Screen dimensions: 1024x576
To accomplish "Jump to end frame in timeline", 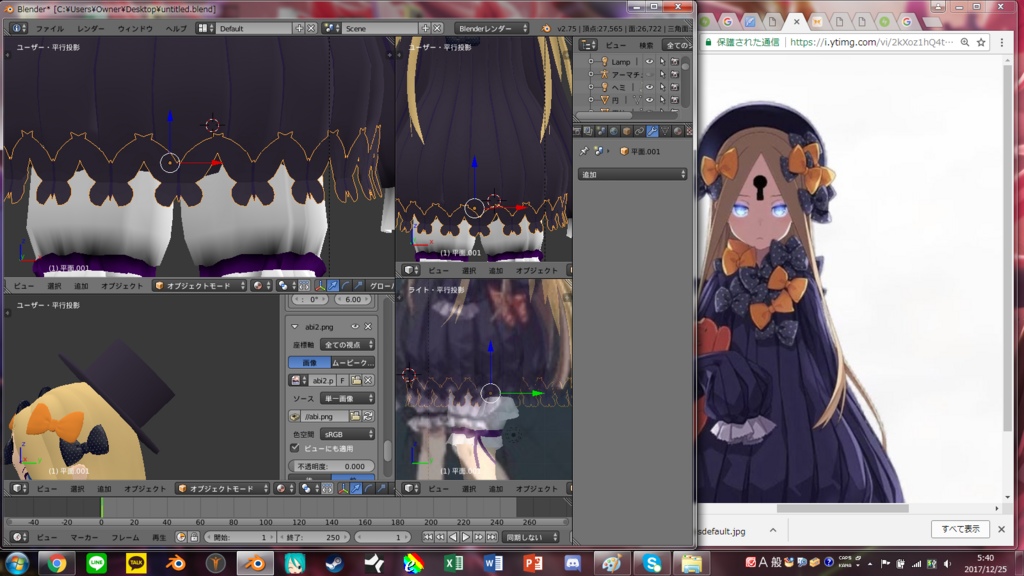I will coord(492,537).
